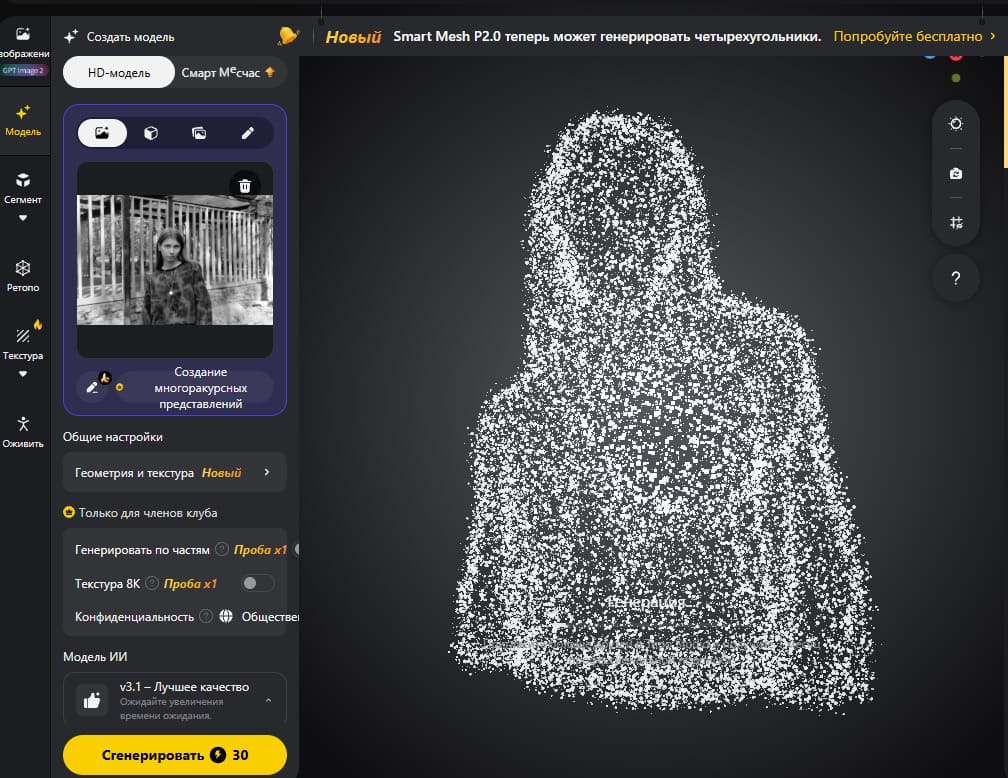Open the Изображени image tool in sidebar
Image resolution: width=1008 pixels, height=778 pixels.
[x=23, y=50]
